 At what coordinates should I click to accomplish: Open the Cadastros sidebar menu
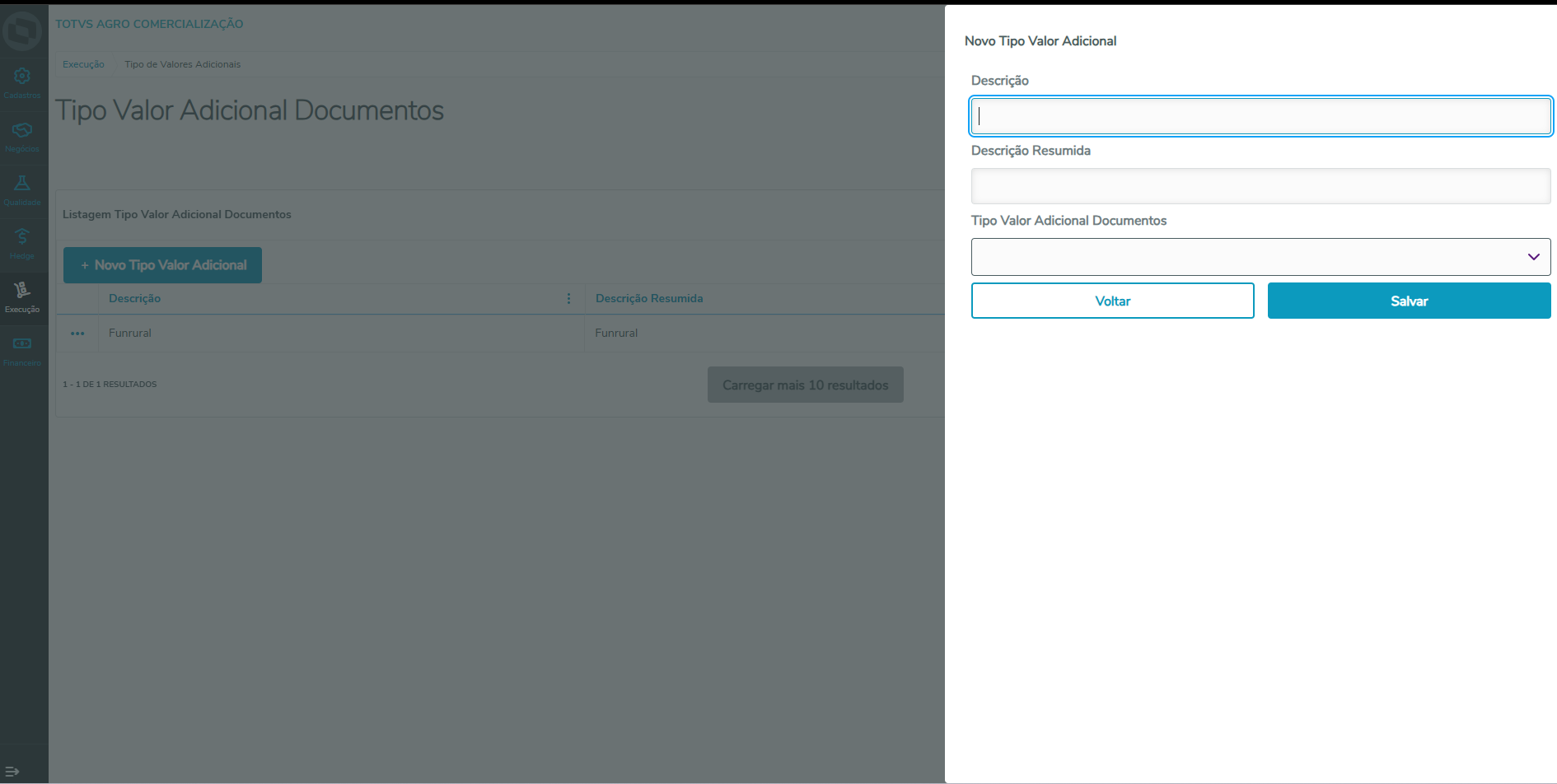(x=22, y=84)
